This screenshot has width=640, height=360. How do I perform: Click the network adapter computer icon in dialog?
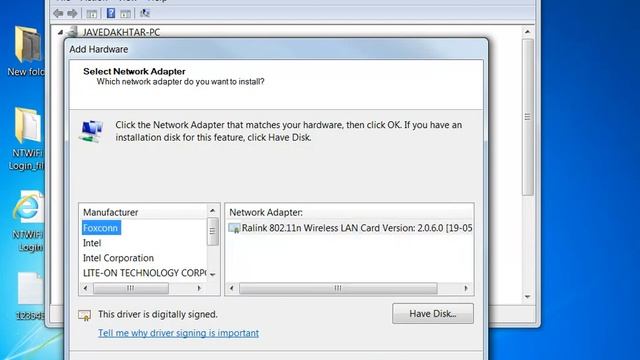click(91, 131)
